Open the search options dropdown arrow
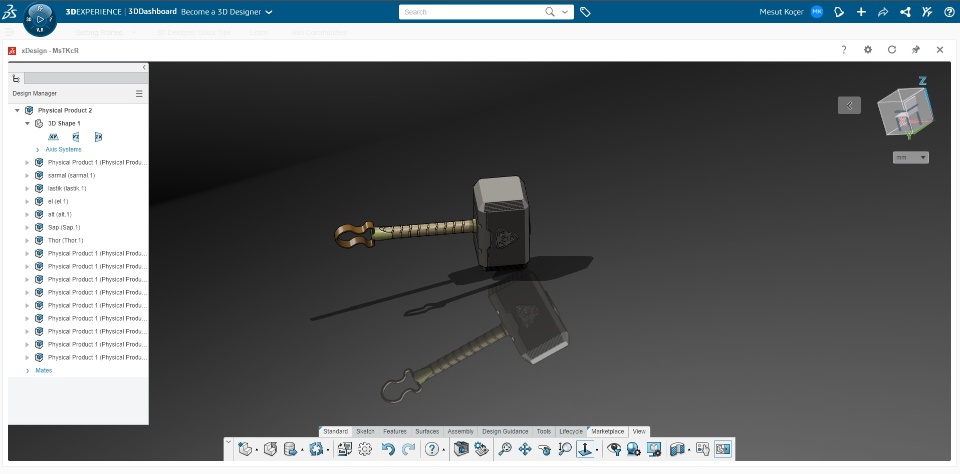960x474 pixels. (565, 12)
